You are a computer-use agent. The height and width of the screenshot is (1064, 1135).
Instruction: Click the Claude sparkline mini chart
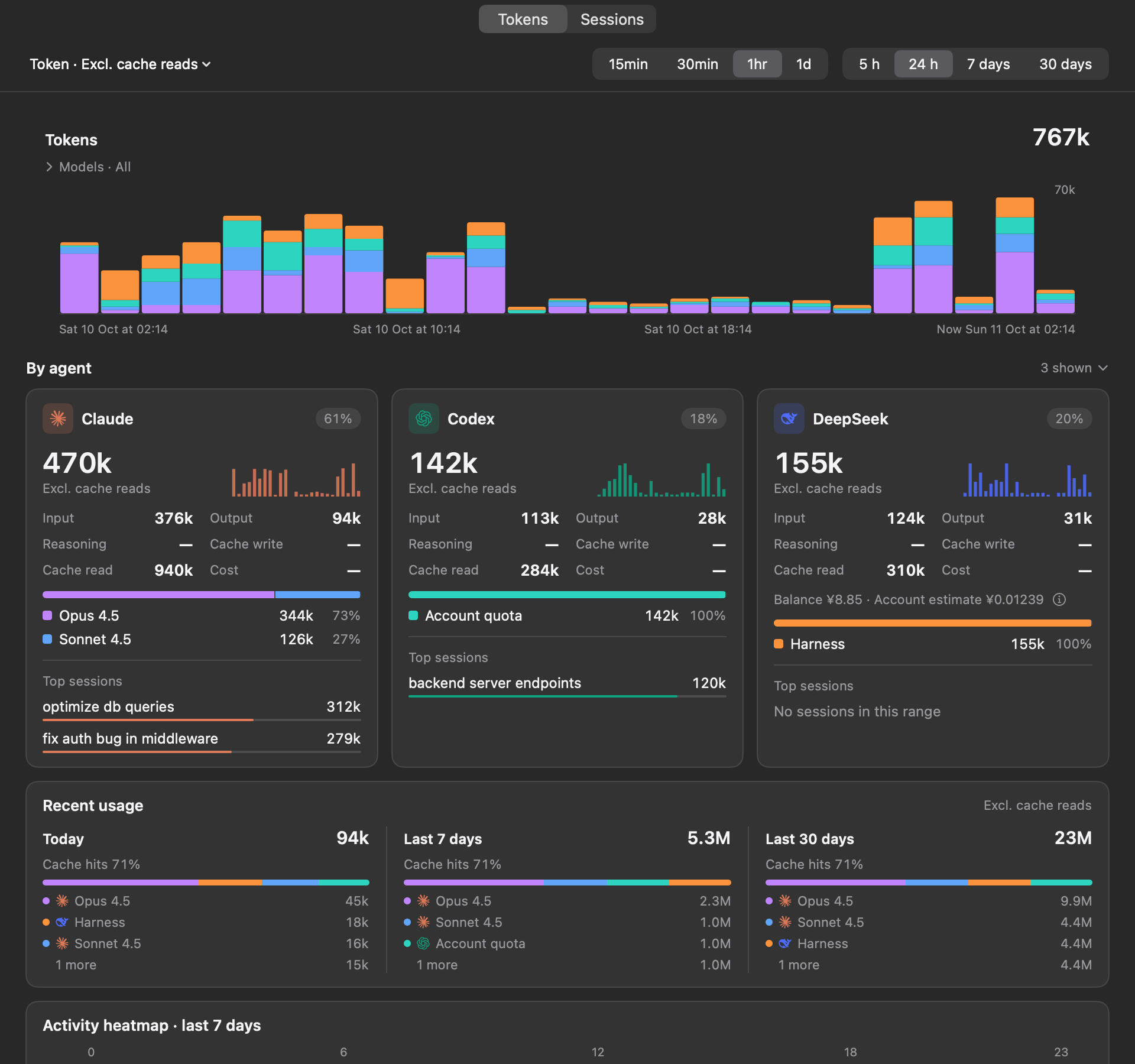click(296, 479)
